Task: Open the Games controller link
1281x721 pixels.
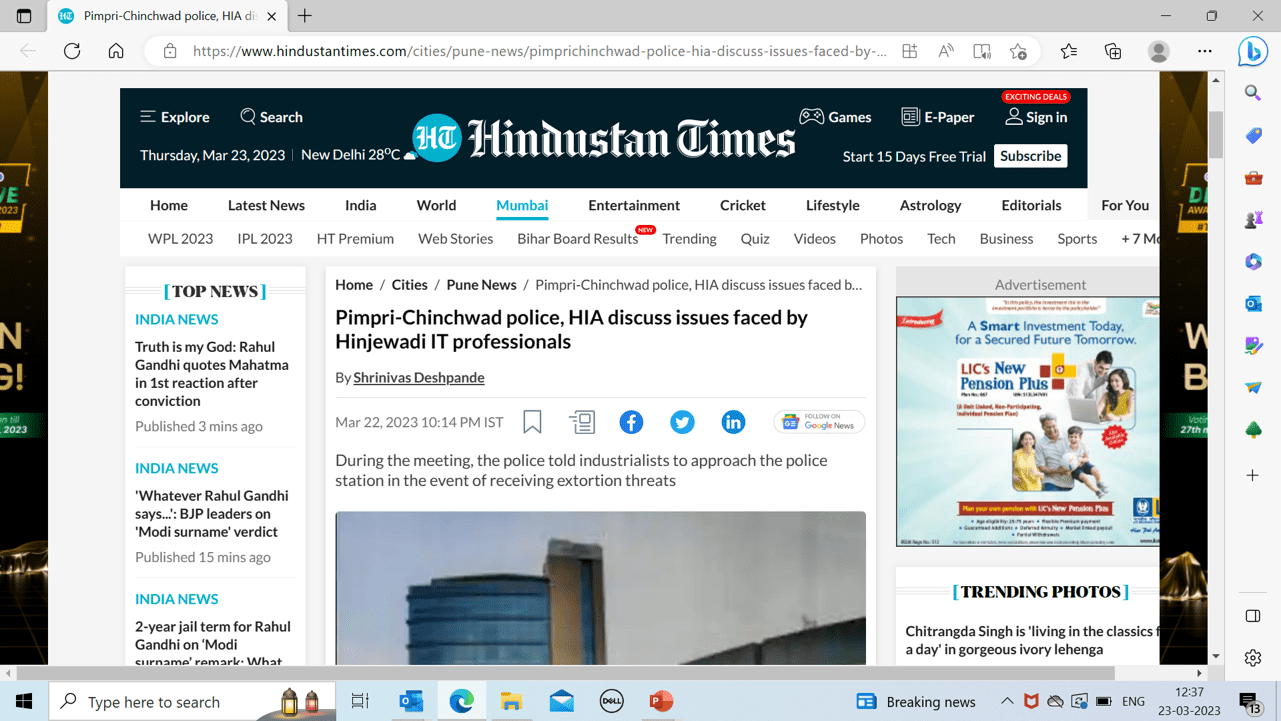Action: 835,117
